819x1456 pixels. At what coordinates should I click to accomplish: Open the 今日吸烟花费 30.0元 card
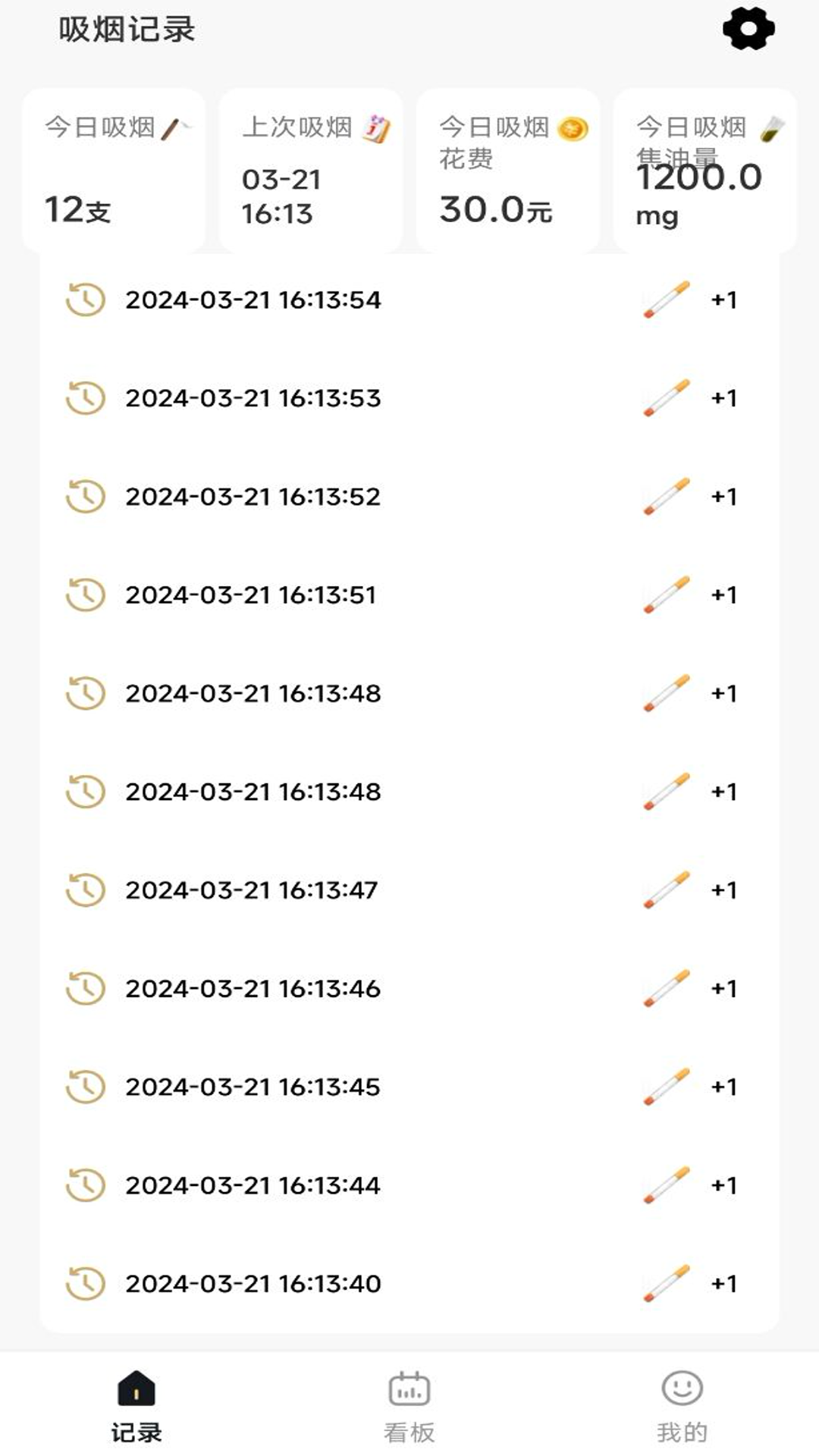tap(508, 171)
